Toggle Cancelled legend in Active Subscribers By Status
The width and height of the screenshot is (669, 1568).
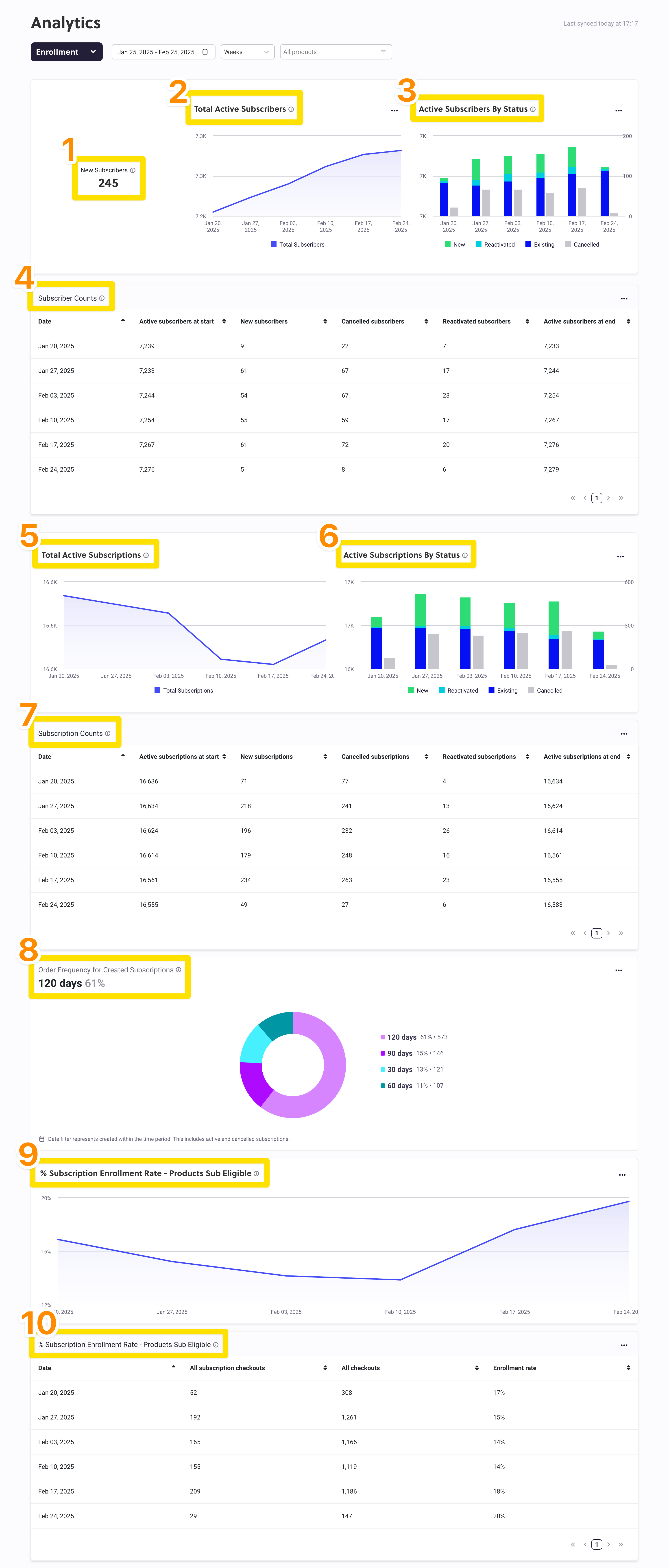[x=582, y=245]
